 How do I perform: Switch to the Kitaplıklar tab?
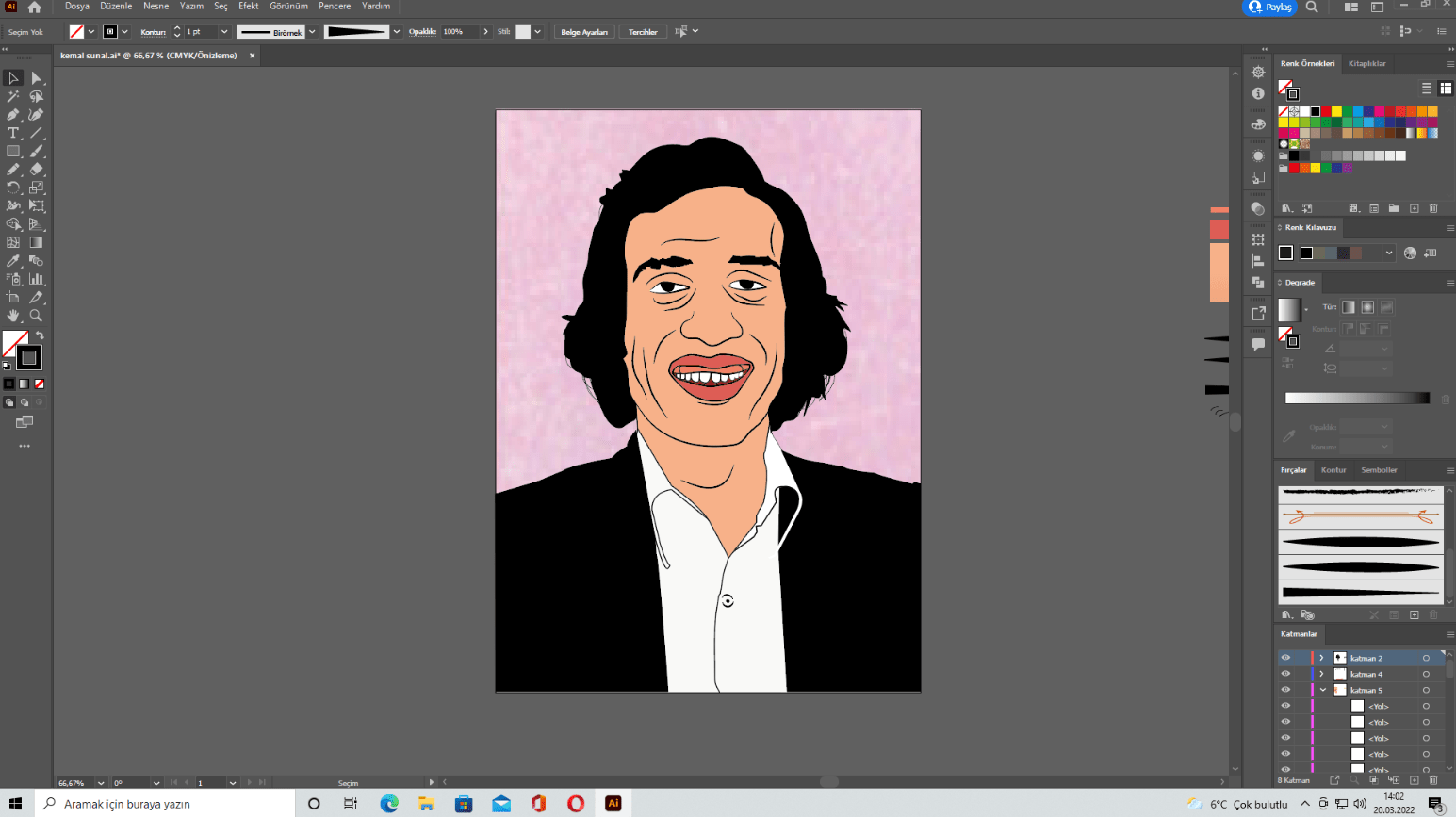tap(1366, 63)
